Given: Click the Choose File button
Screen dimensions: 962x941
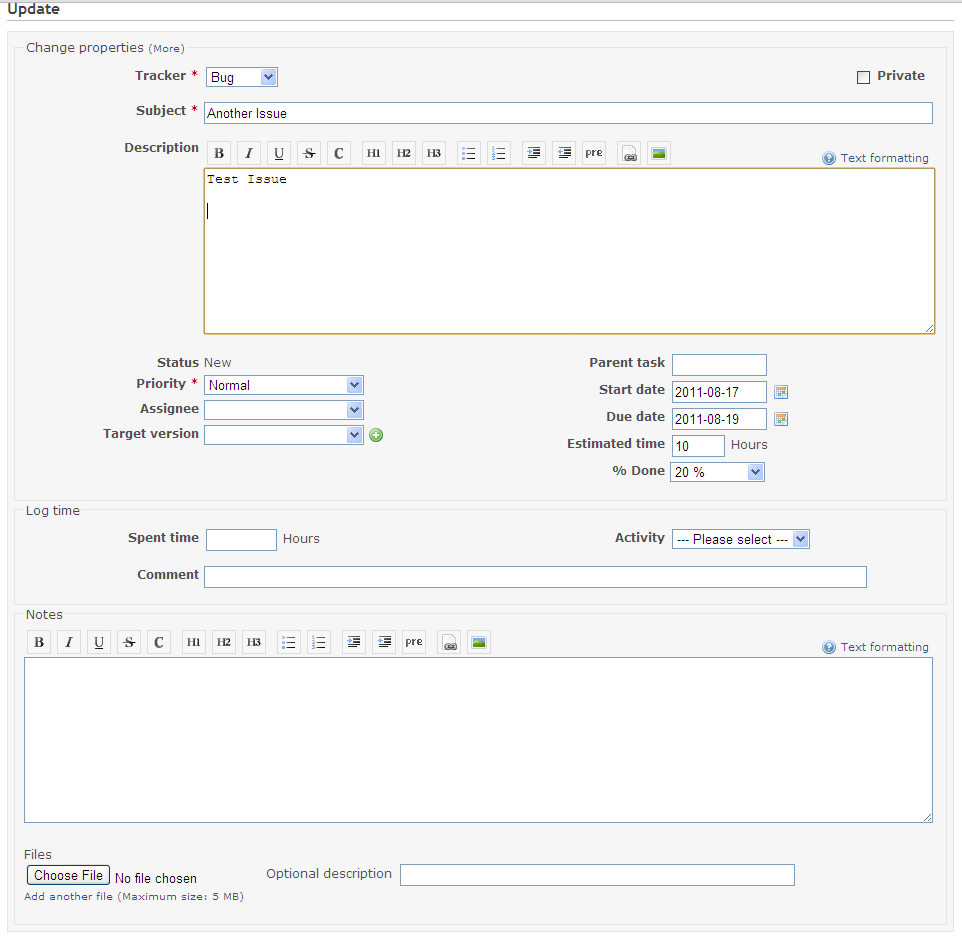Looking at the screenshot, I should [68, 875].
